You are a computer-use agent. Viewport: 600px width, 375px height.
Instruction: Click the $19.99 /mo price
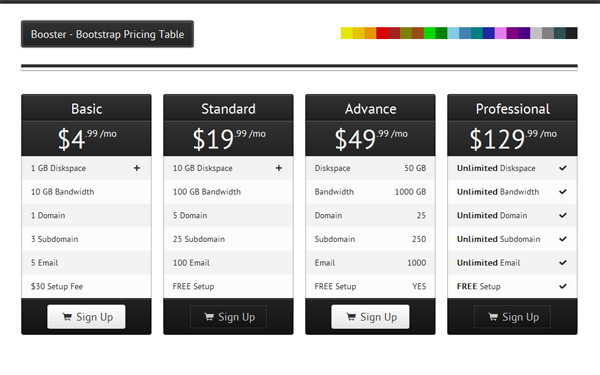[229, 139]
